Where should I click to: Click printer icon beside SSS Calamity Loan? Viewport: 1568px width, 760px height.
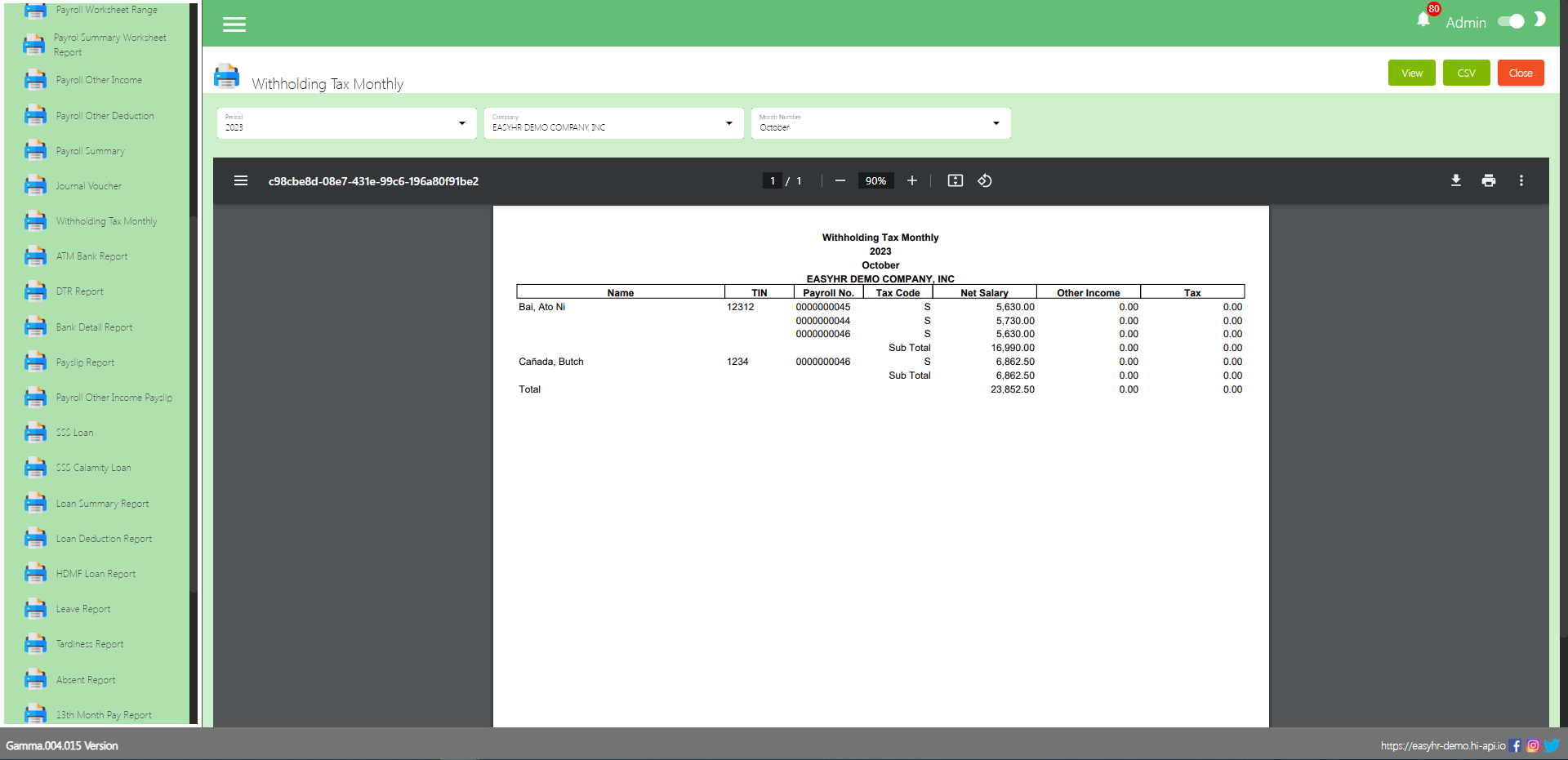(35, 468)
